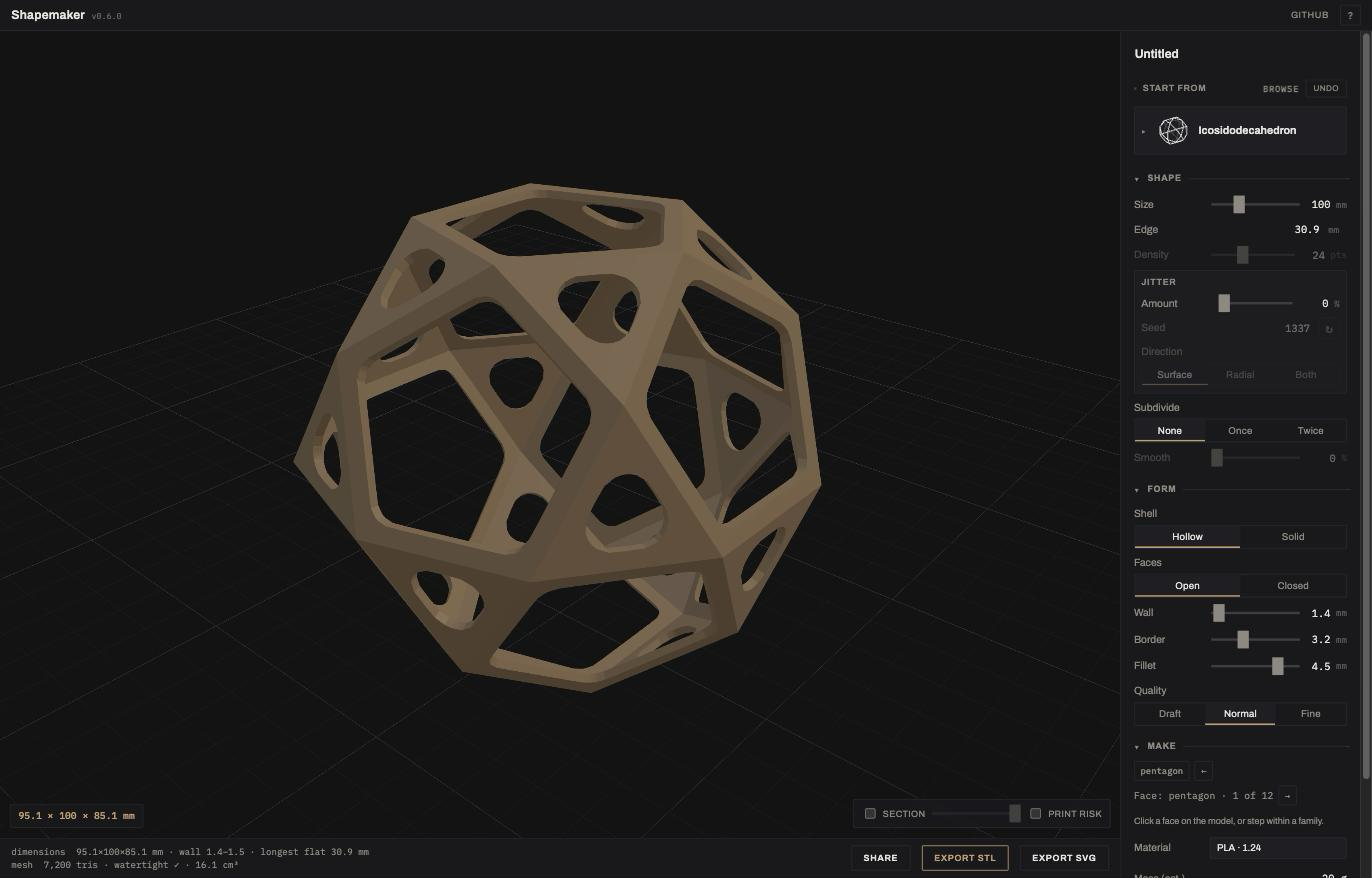Click the Size slider

pyautogui.click(x=1255, y=204)
